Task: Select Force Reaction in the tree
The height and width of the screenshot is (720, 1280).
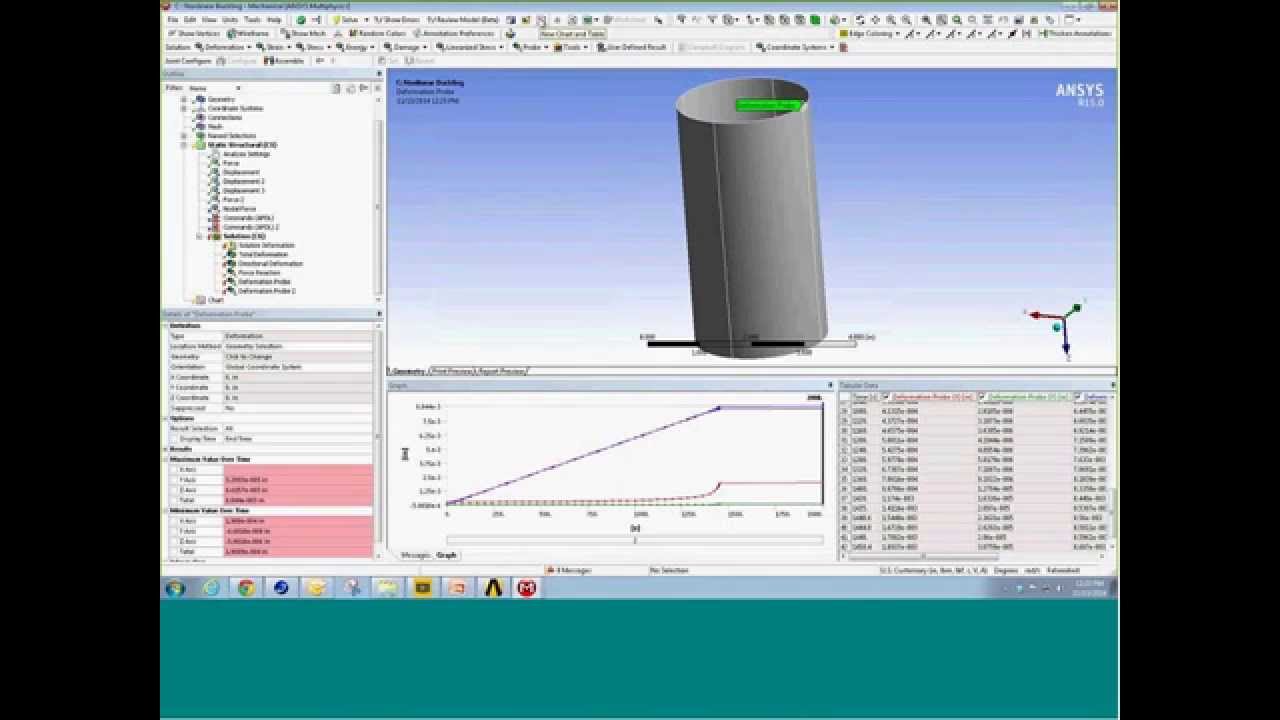Action: point(259,272)
